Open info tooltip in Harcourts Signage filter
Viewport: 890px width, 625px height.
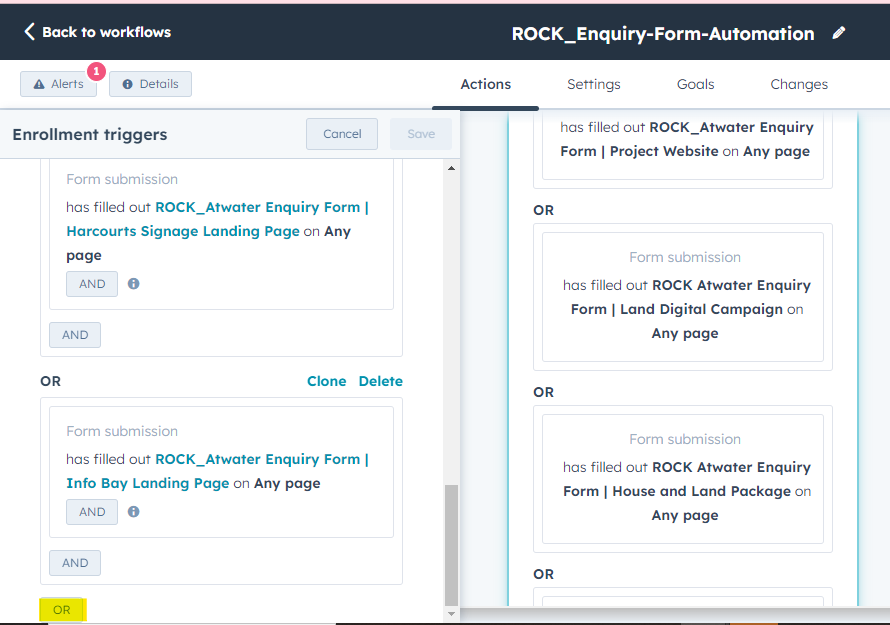pyautogui.click(x=133, y=284)
